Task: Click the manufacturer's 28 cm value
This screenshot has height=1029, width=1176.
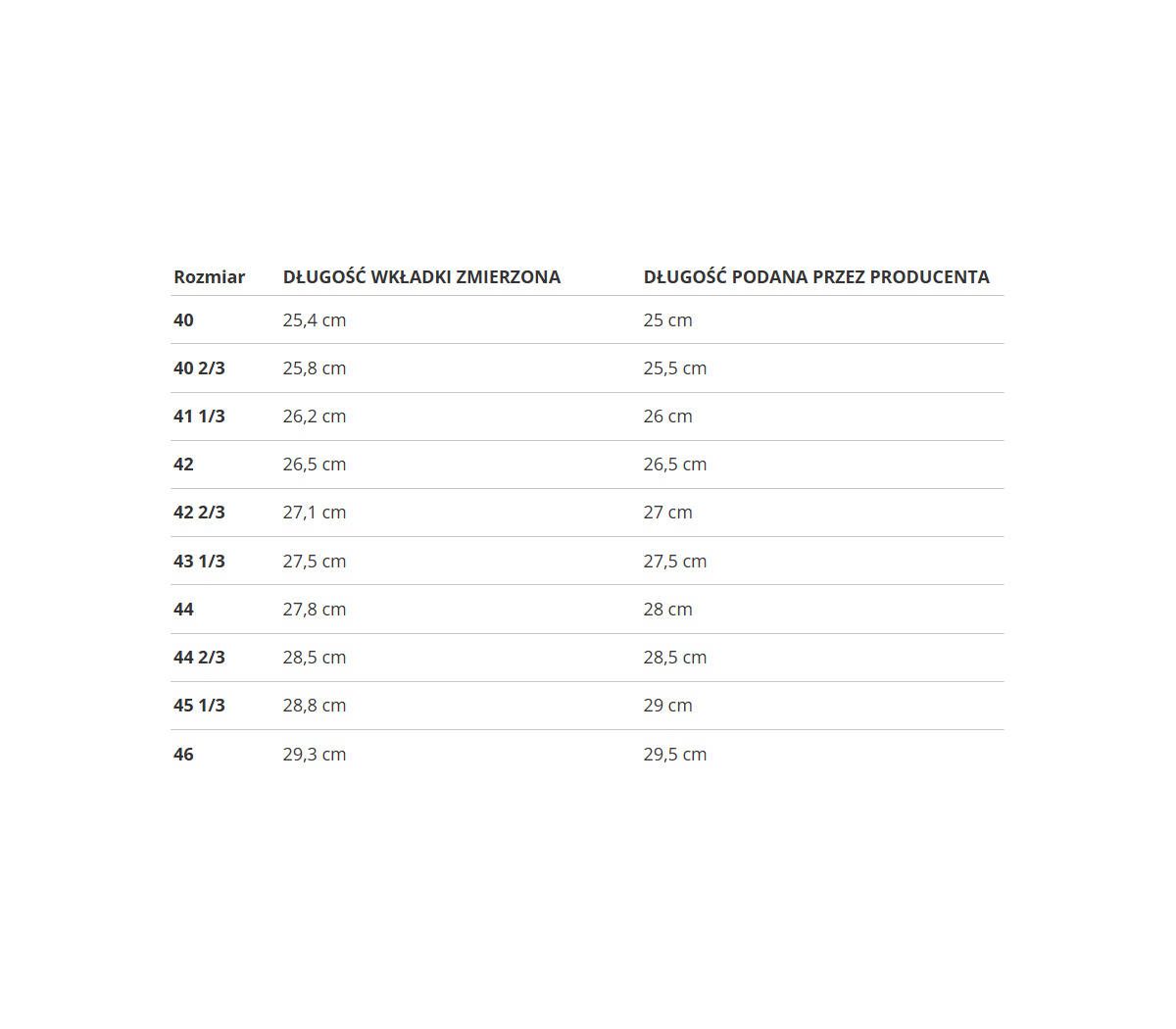Action: 667,610
